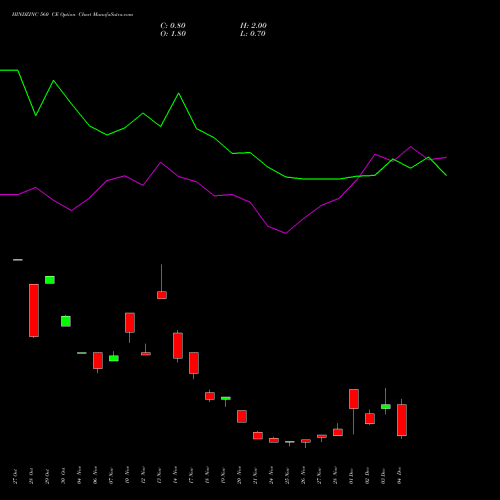Viewport: 500px width, 500px height.
Task: Click the 24 Nov date label
Action: tap(271, 476)
